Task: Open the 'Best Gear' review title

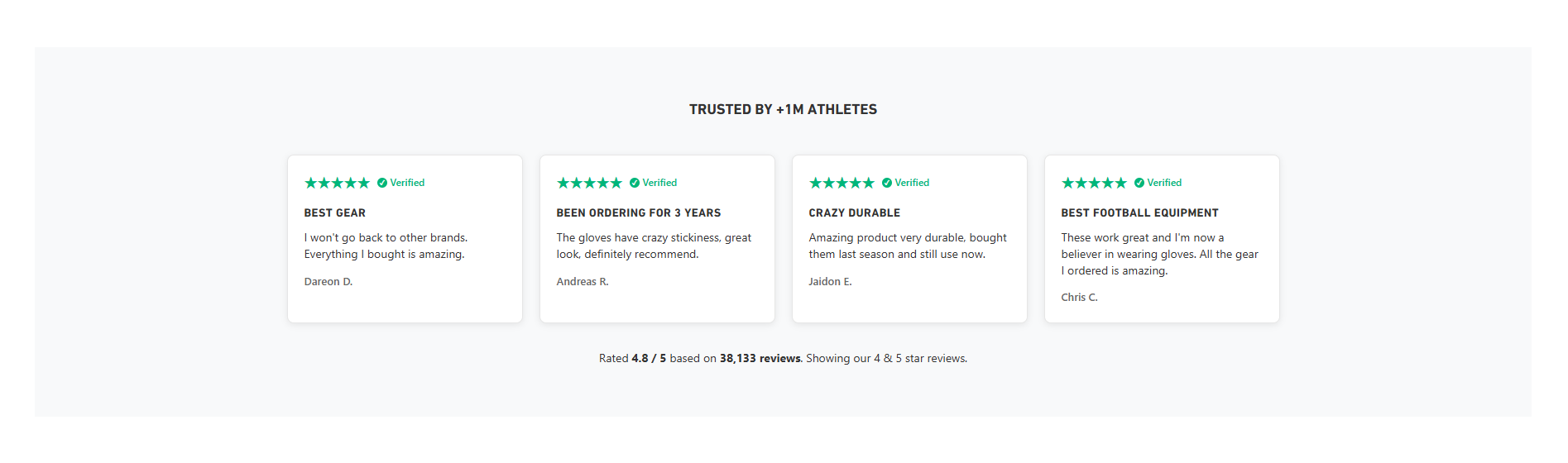Action: 335,213
